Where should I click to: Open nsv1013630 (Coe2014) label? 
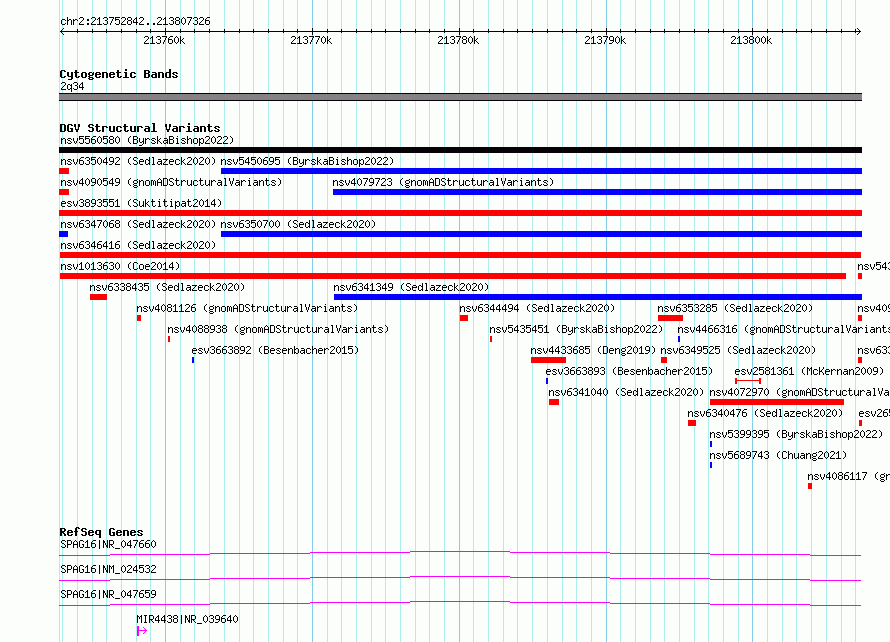(x=120, y=266)
